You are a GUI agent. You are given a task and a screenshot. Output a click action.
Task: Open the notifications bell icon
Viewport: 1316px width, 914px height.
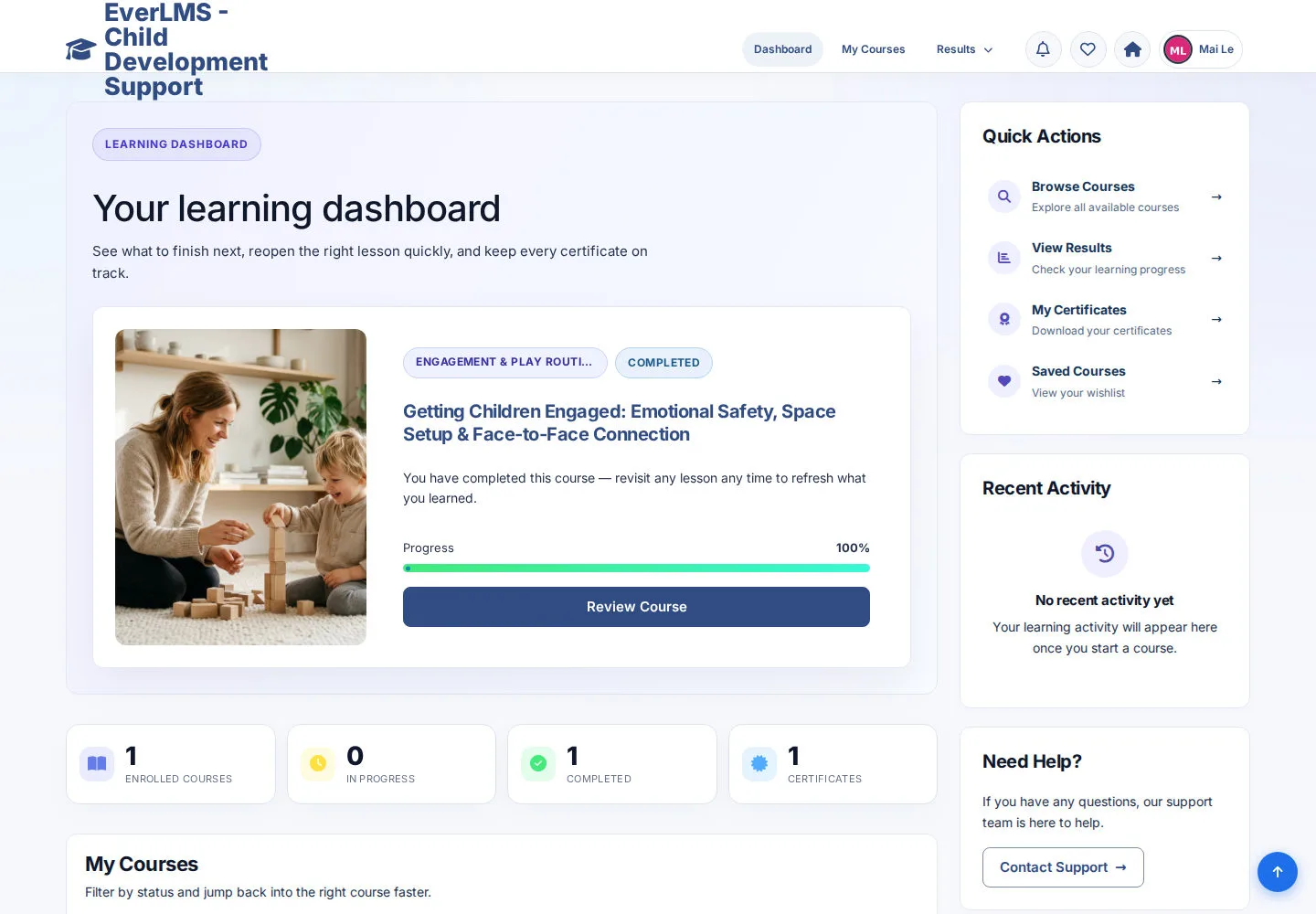(x=1043, y=49)
